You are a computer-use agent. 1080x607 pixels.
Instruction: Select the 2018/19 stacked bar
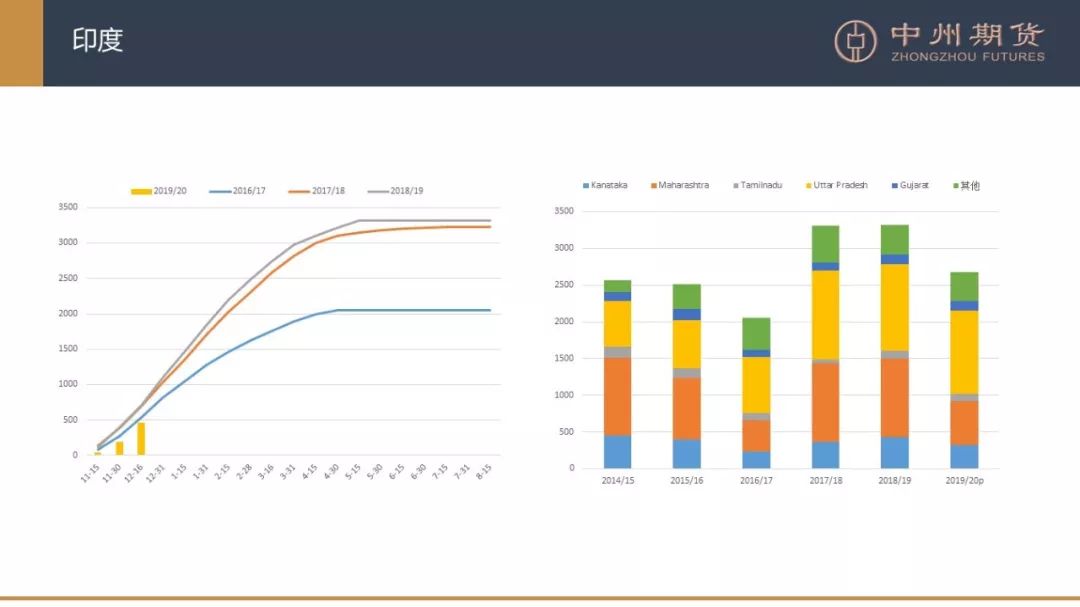pyautogui.click(x=895, y=347)
